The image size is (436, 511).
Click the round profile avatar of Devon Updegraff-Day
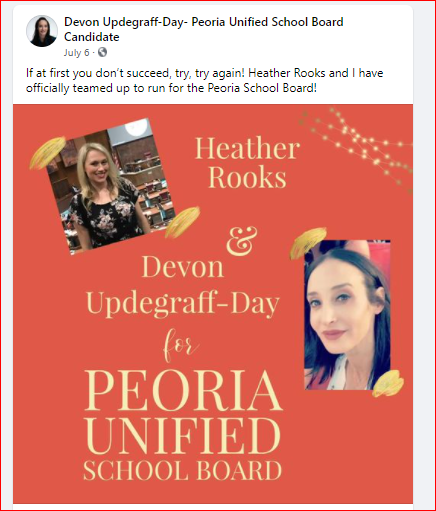pyautogui.click(x=42, y=31)
